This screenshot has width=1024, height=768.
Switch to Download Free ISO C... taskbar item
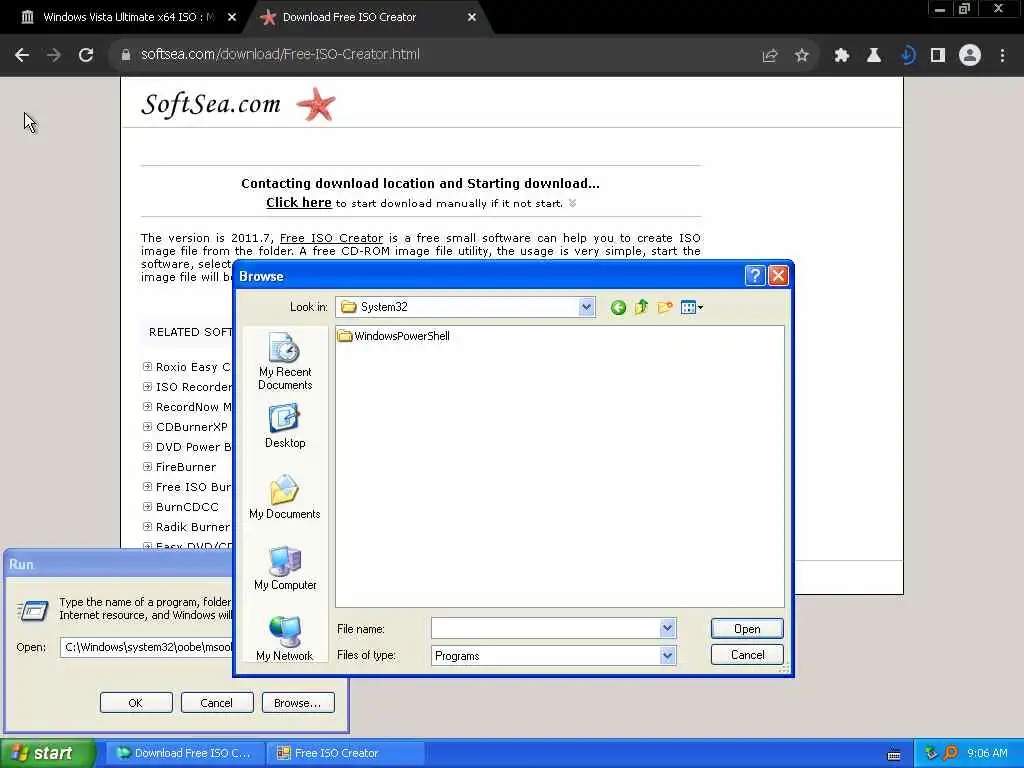[x=184, y=753]
